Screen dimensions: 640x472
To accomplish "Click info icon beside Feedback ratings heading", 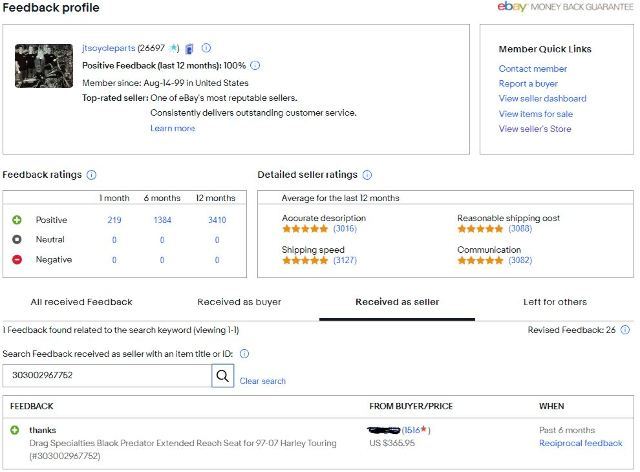I will [92, 175].
